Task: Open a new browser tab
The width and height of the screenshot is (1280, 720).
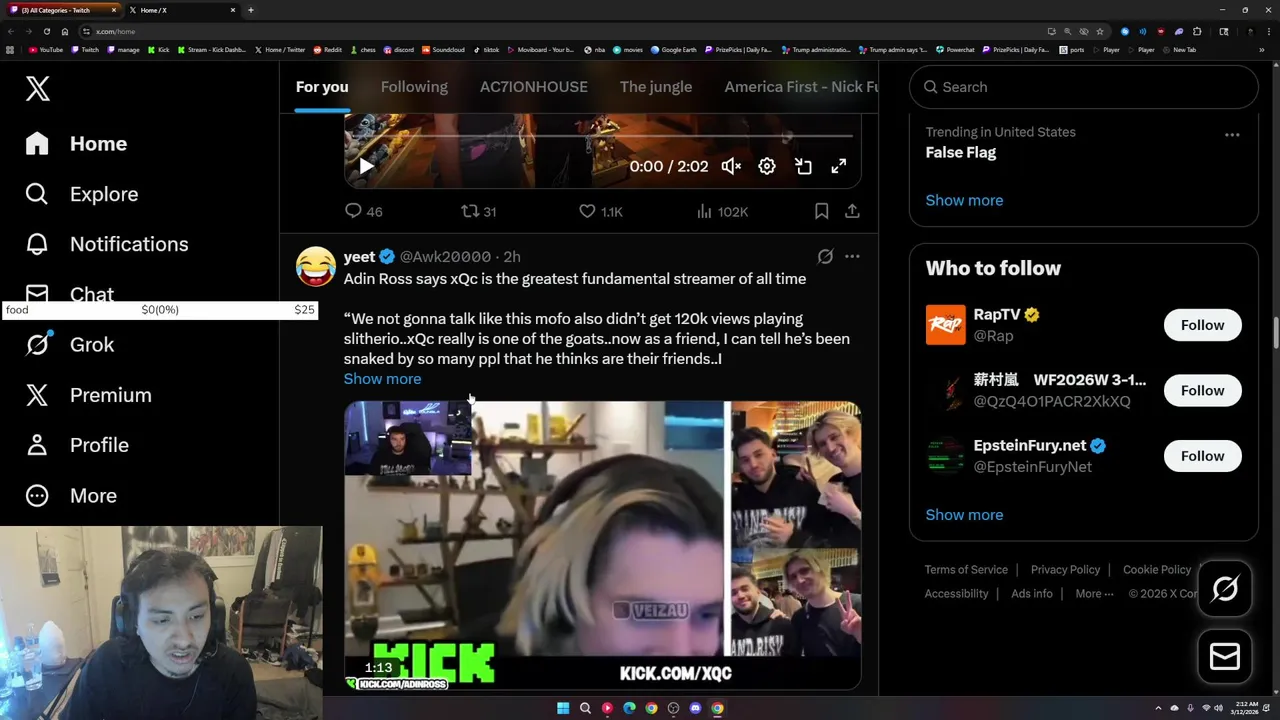Action: point(250,10)
